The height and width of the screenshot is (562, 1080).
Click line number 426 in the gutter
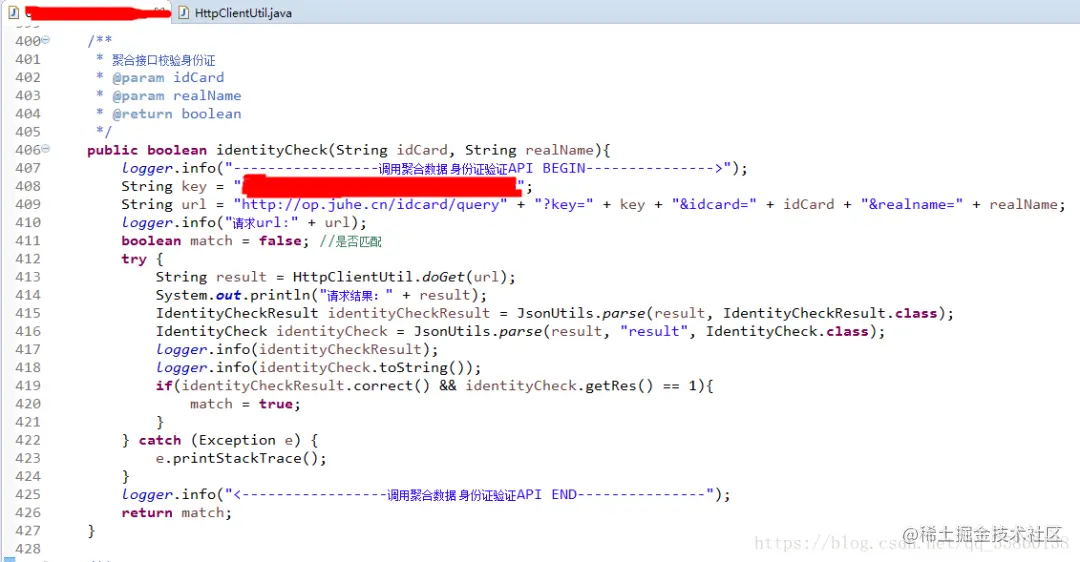coord(28,513)
